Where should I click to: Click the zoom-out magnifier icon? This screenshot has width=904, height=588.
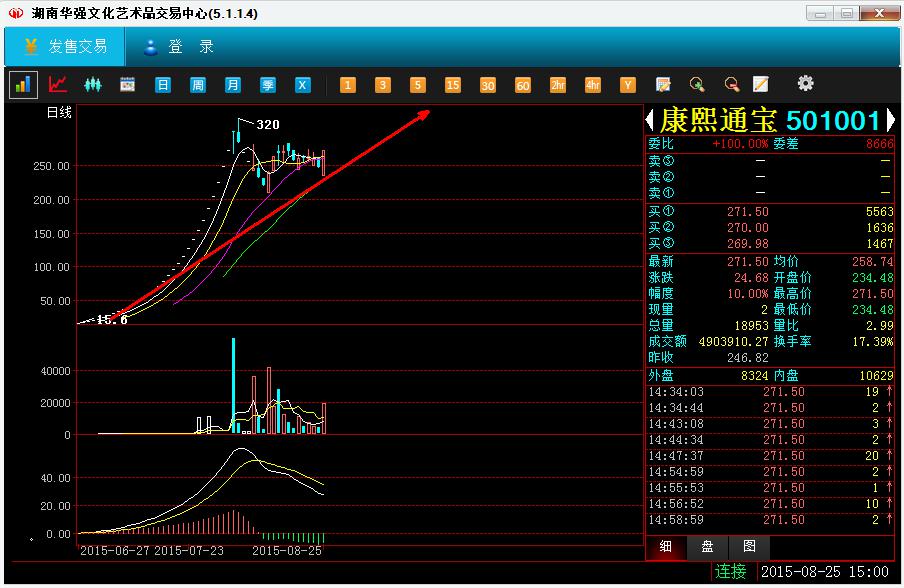pos(732,85)
